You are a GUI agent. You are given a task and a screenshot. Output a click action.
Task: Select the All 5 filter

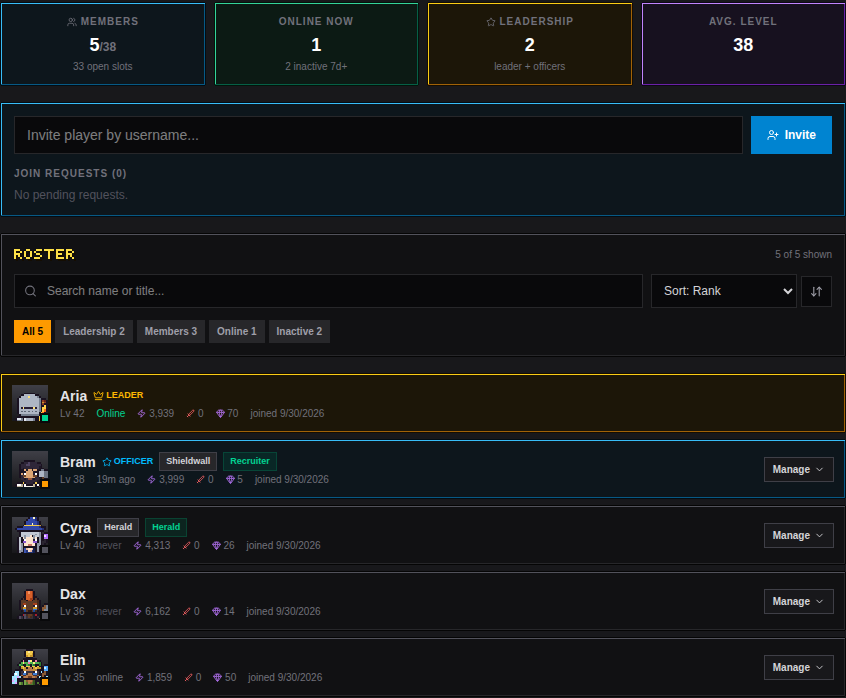pos(32,331)
